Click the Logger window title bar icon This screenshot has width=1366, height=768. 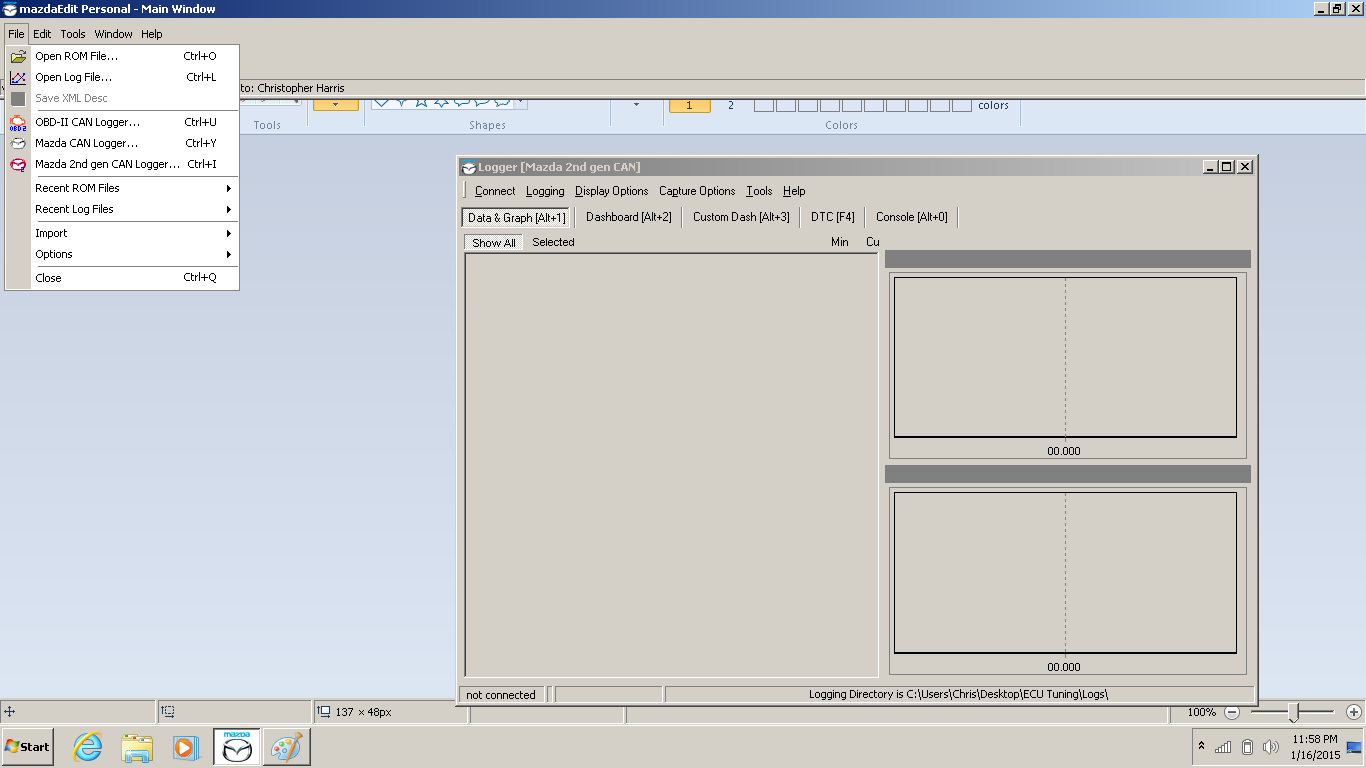[468, 167]
